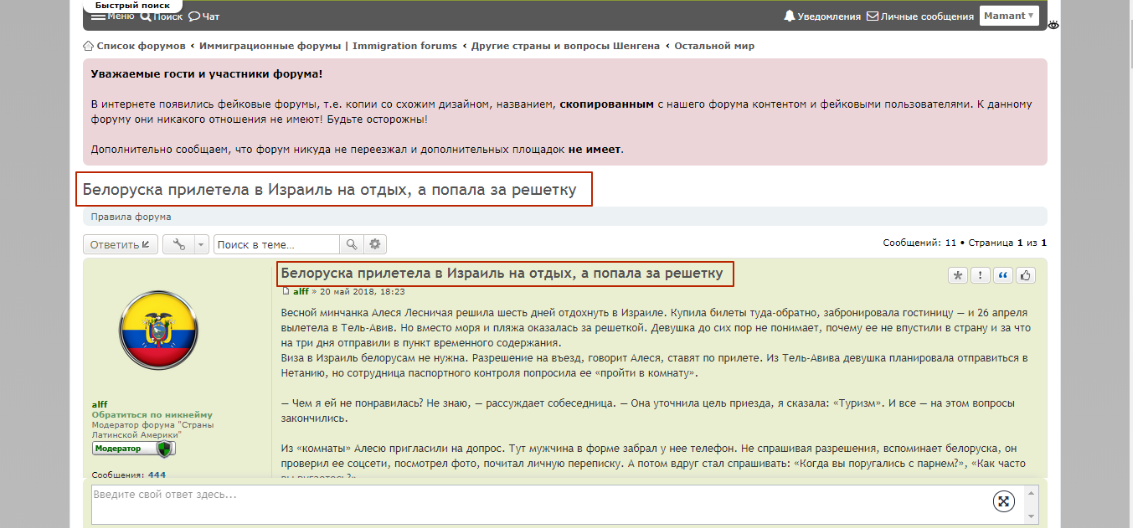Open the Меню hamburger menu
The width and height of the screenshot is (1133, 528).
point(112,16)
